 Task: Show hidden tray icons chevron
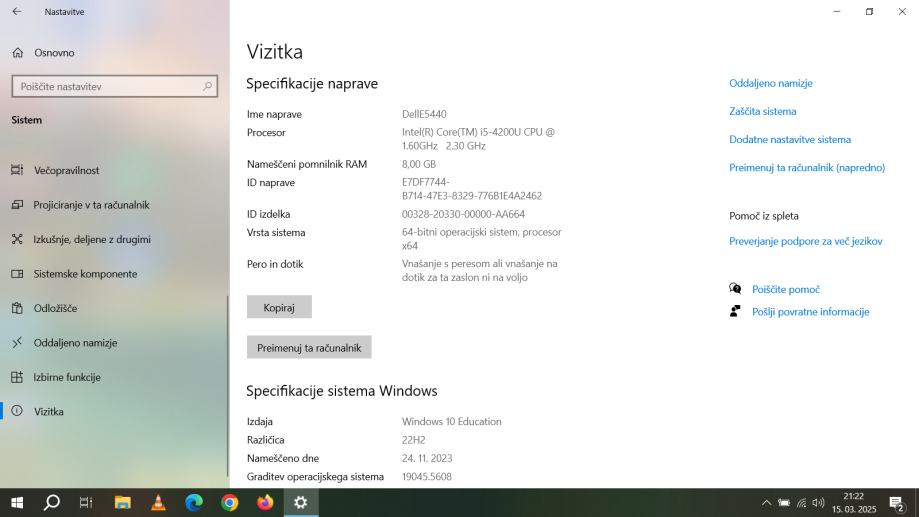(x=766, y=502)
